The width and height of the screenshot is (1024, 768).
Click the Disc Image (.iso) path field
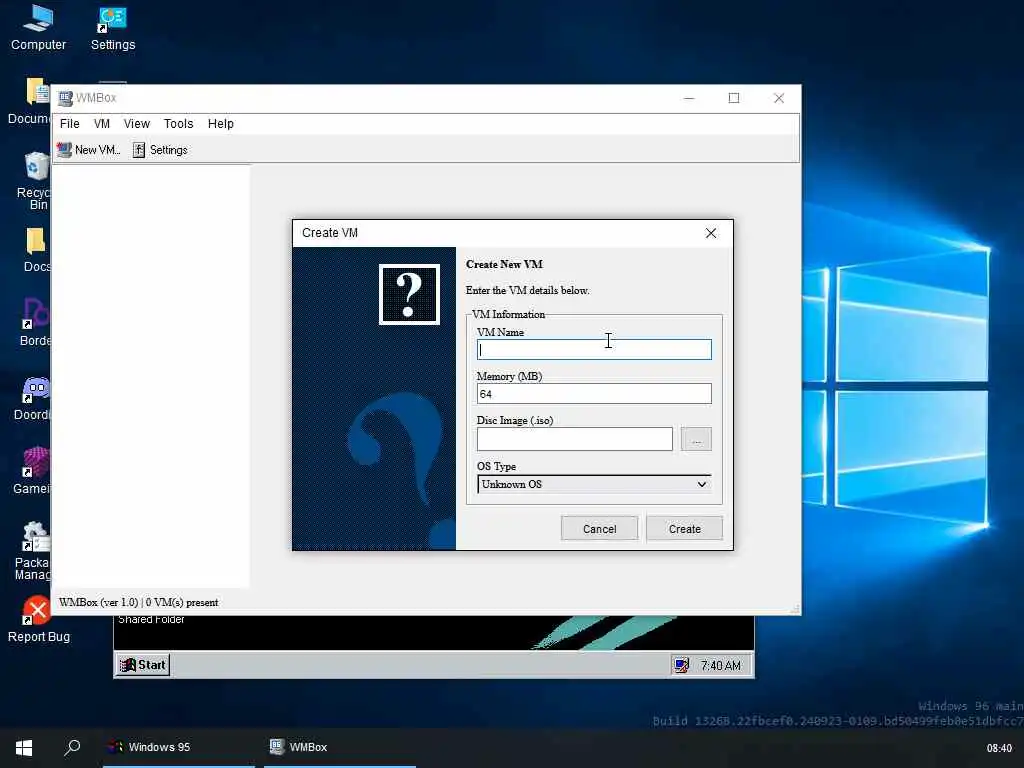coord(575,439)
